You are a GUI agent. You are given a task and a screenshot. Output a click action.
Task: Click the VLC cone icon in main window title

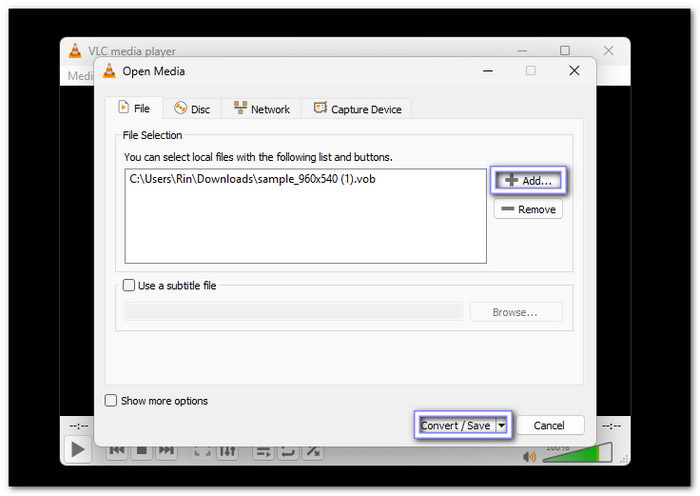pos(75,50)
